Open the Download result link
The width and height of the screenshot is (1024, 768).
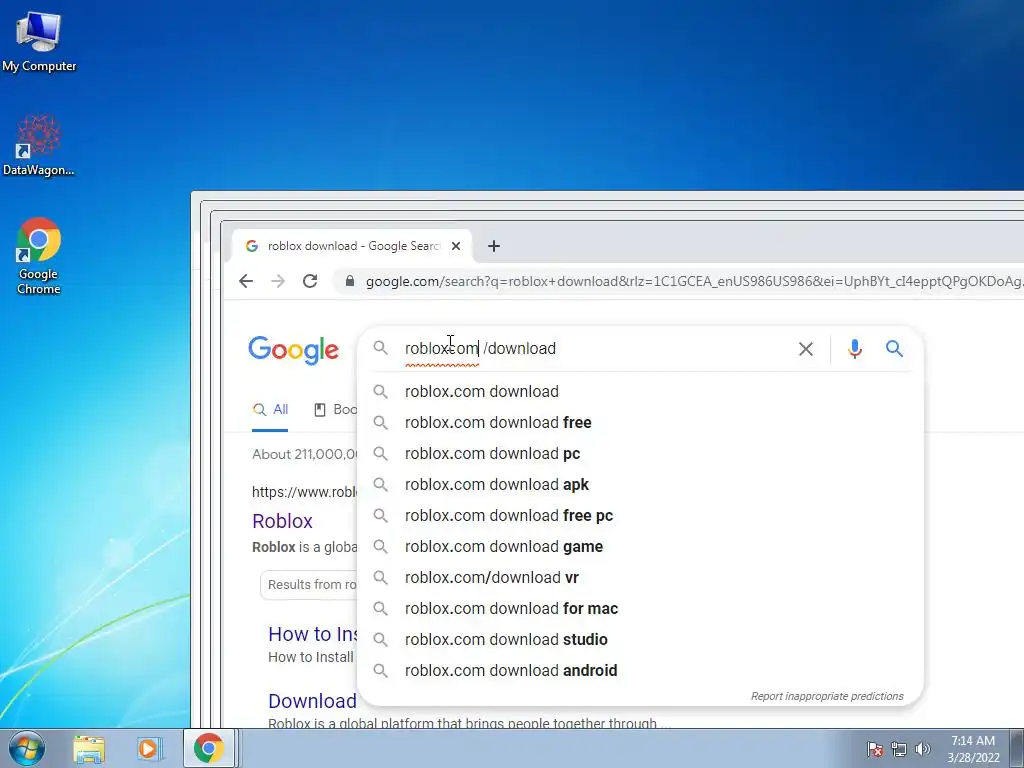click(x=312, y=701)
